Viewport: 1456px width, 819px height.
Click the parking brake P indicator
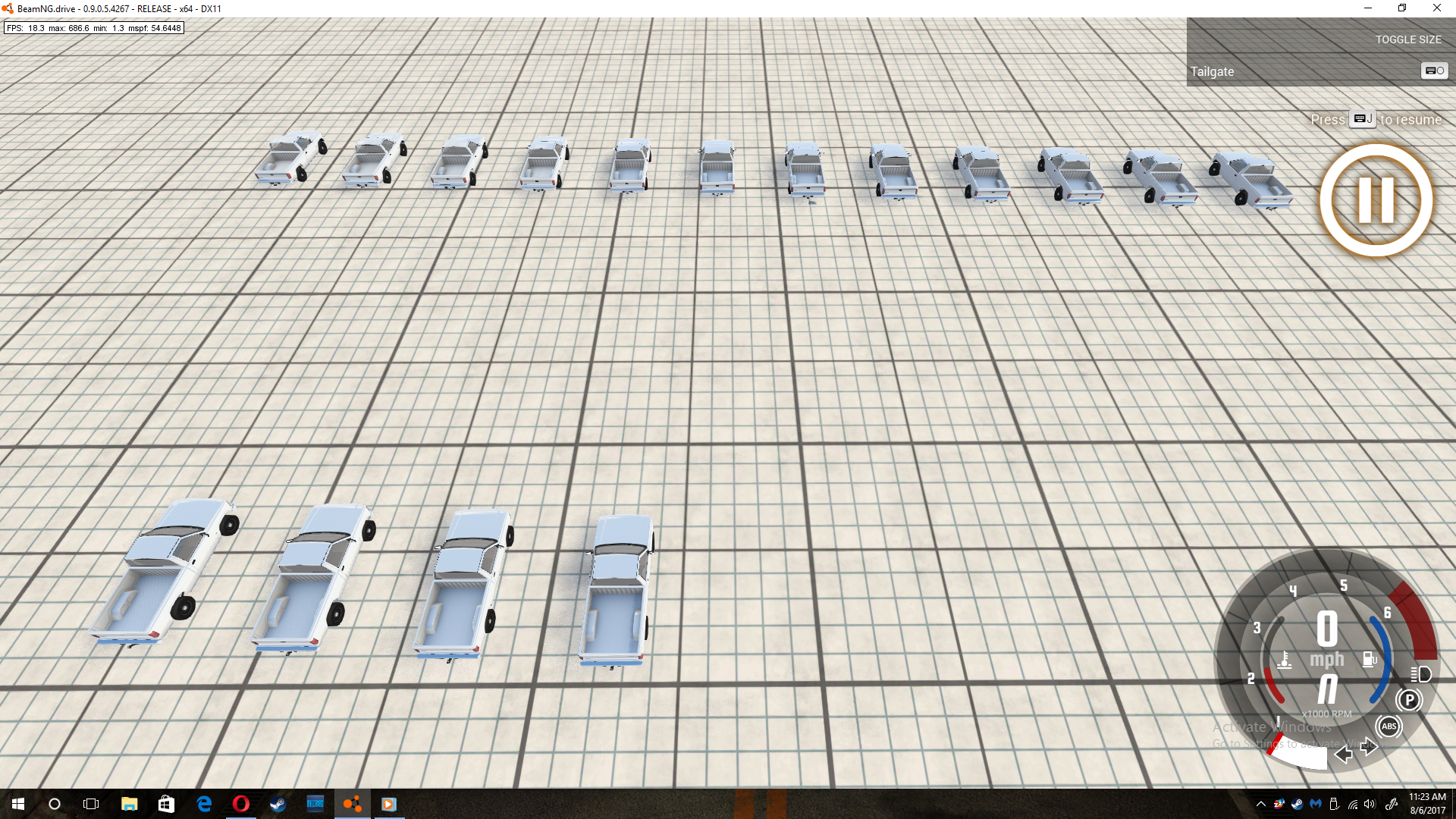pos(1409,700)
